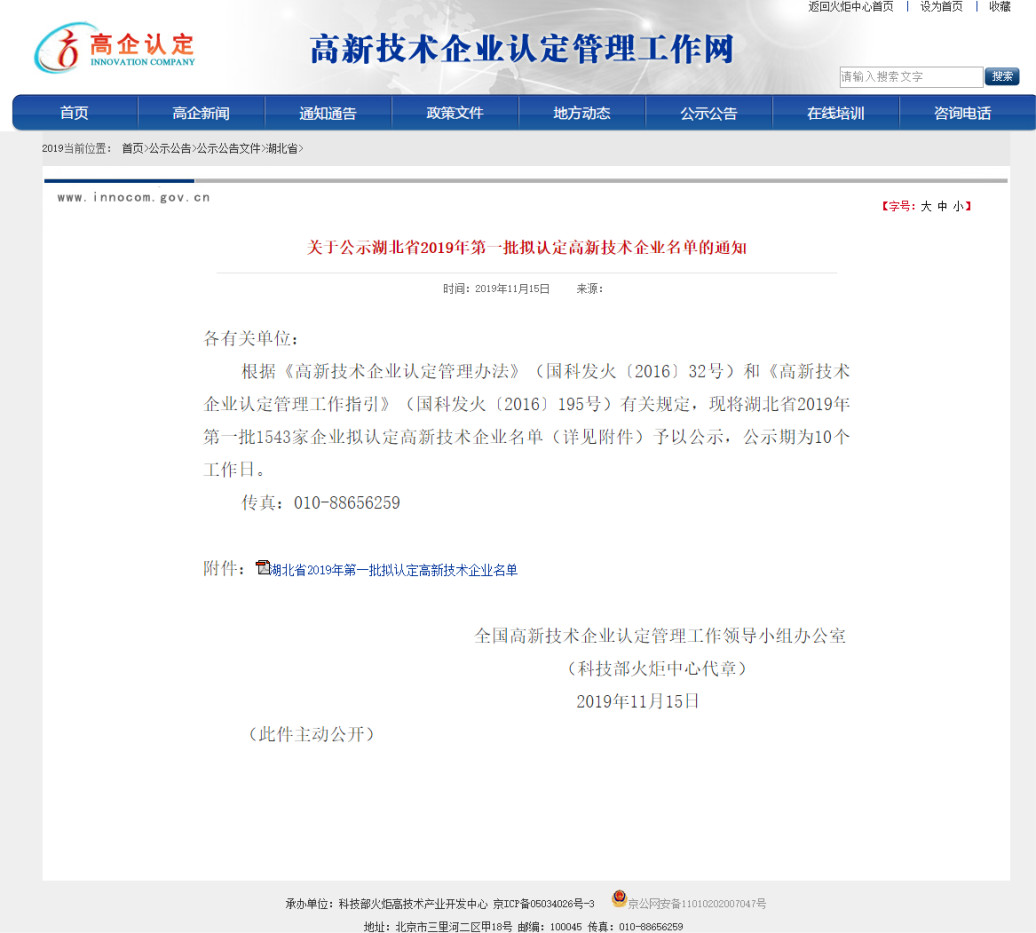The width and height of the screenshot is (1036, 933).
Task: Open the 首页 navigation tab
Action: coord(74,113)
